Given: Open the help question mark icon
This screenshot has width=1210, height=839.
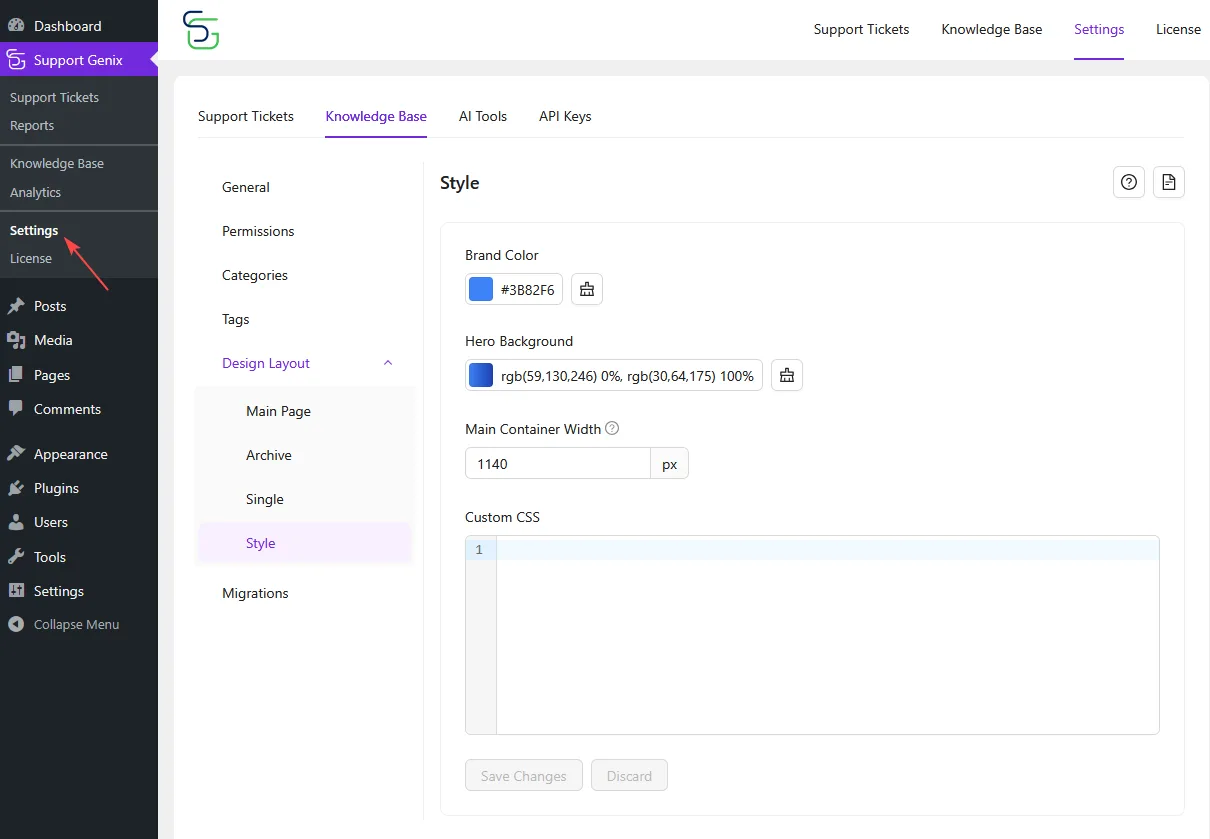Looking at the screenshot, I should point(1129,182).
